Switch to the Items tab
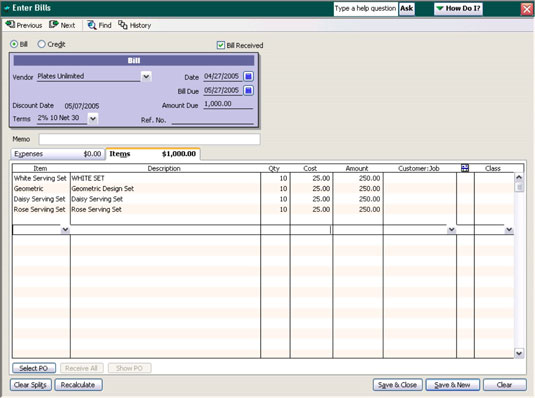Screen dimensions: 535x398 153,154
